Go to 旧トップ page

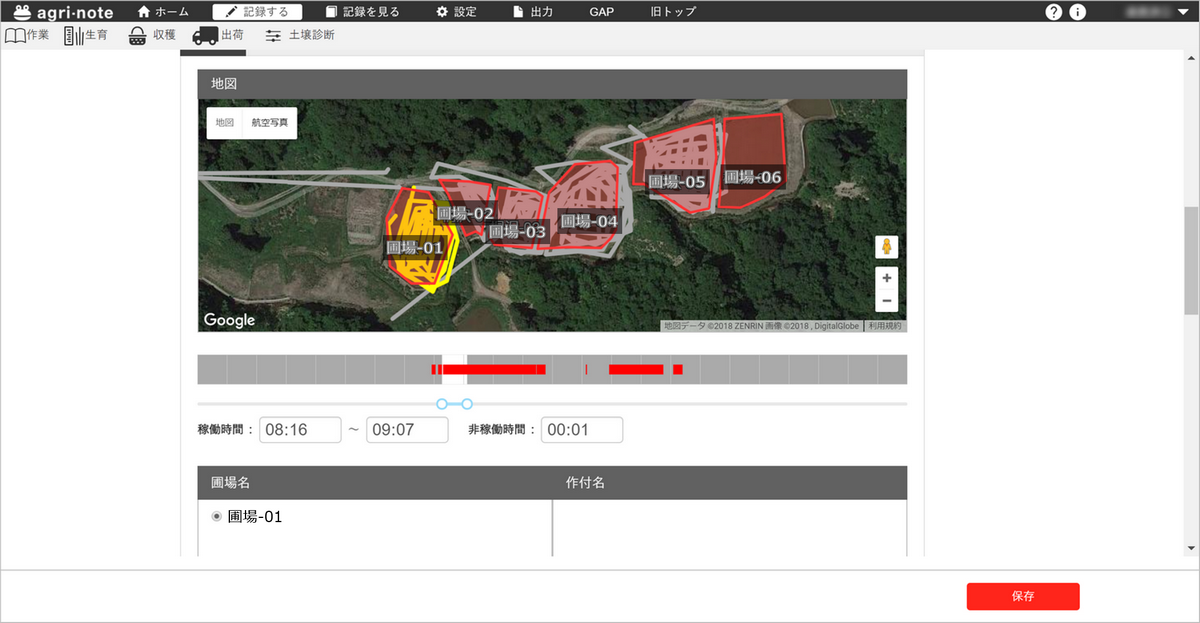pyautogui.click(x=673, y=12)
